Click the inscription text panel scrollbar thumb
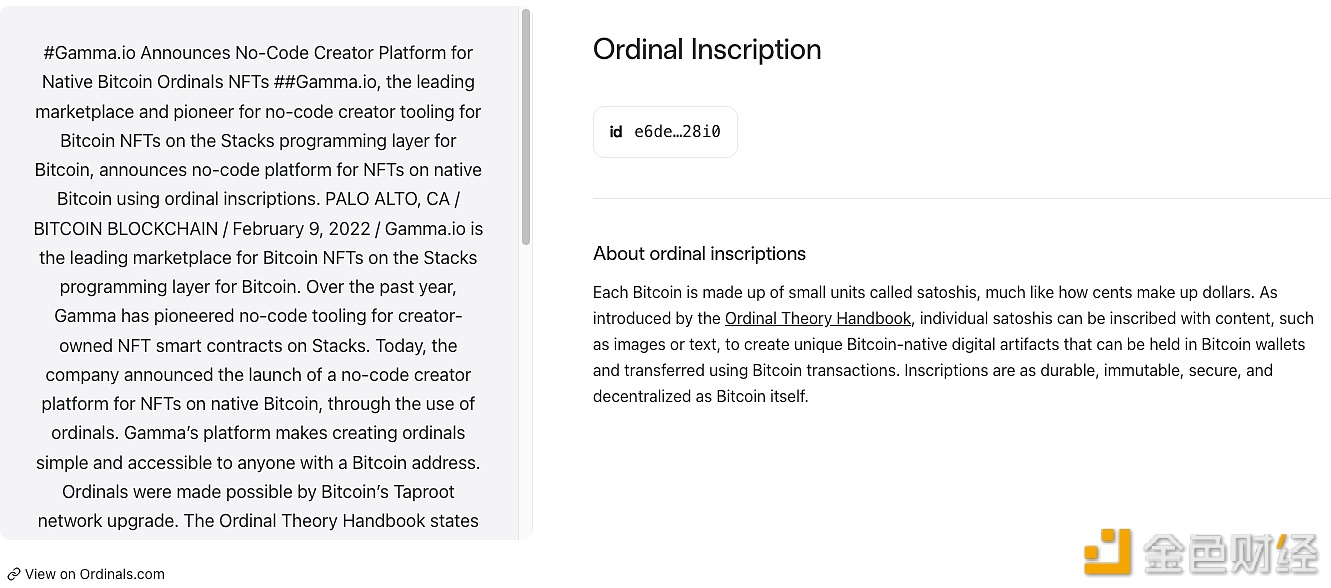The width and height of the screenshot is (1331, 588). point(526,127)
